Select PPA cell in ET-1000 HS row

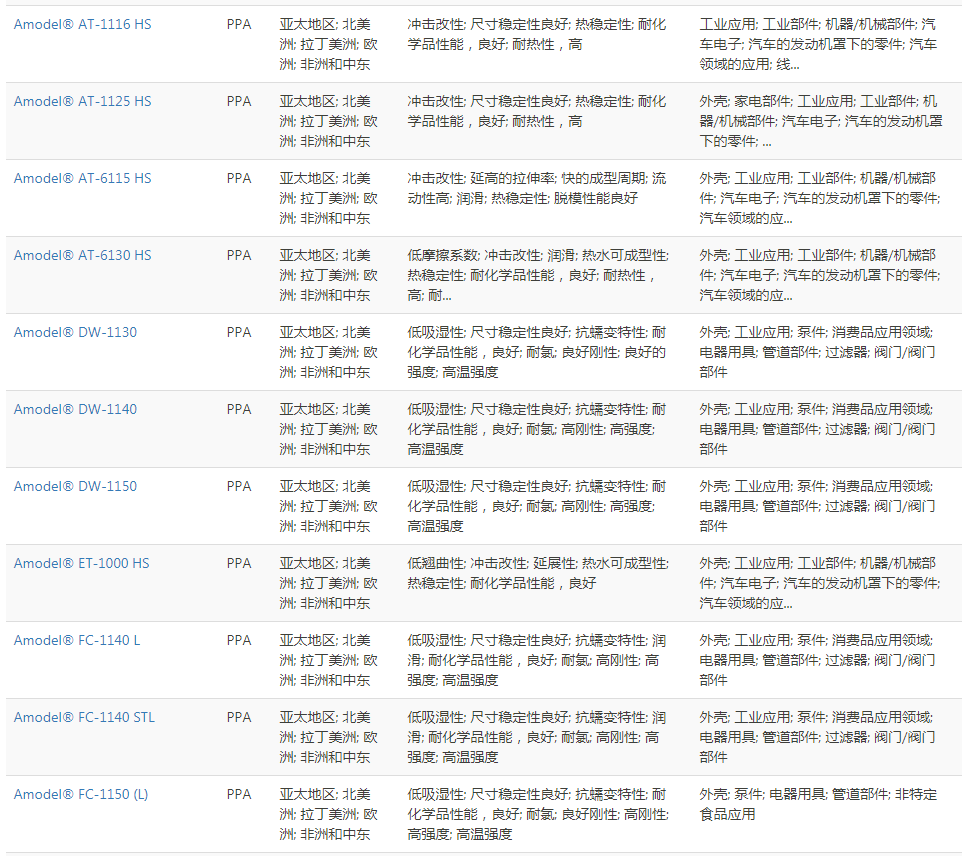tap(239, 563)
